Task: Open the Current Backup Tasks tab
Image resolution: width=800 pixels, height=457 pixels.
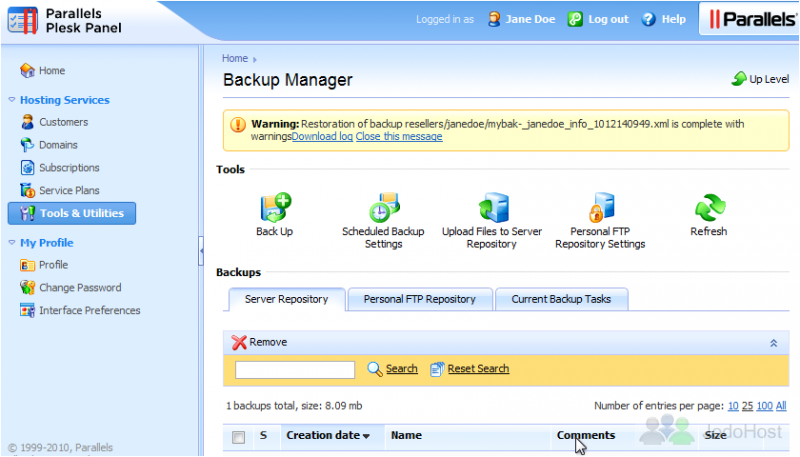Action: (x=561, y=299)
